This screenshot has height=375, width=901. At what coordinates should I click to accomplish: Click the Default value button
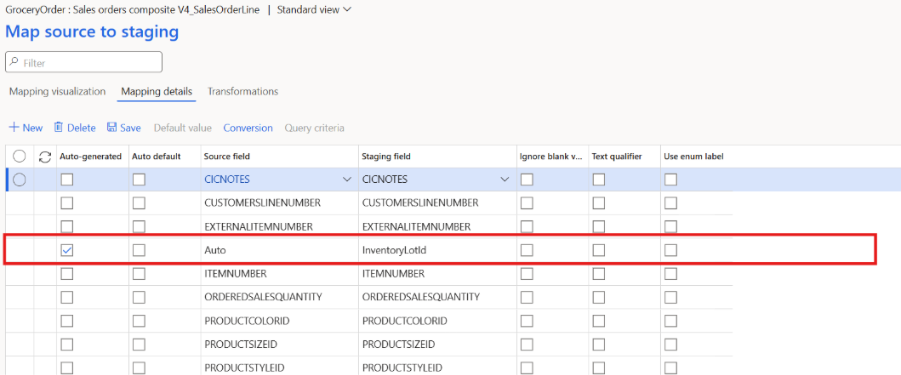click(x=183, y=127)
